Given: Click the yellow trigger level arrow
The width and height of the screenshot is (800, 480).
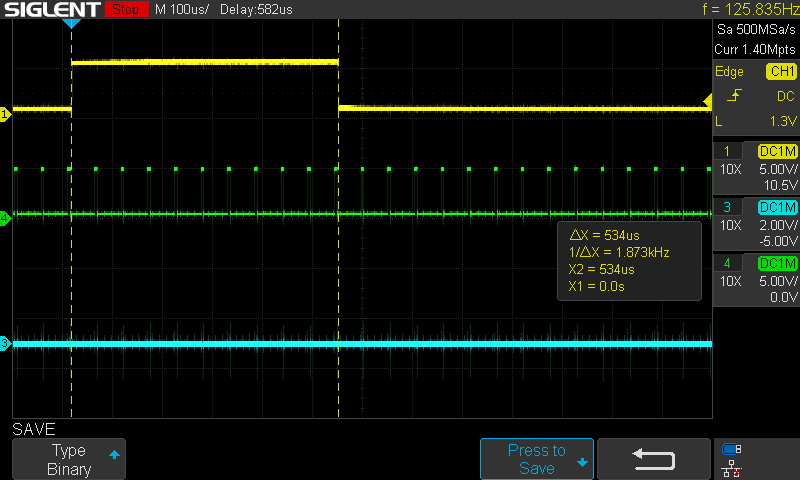Looking at the screenshot, I should click(707, 100).
